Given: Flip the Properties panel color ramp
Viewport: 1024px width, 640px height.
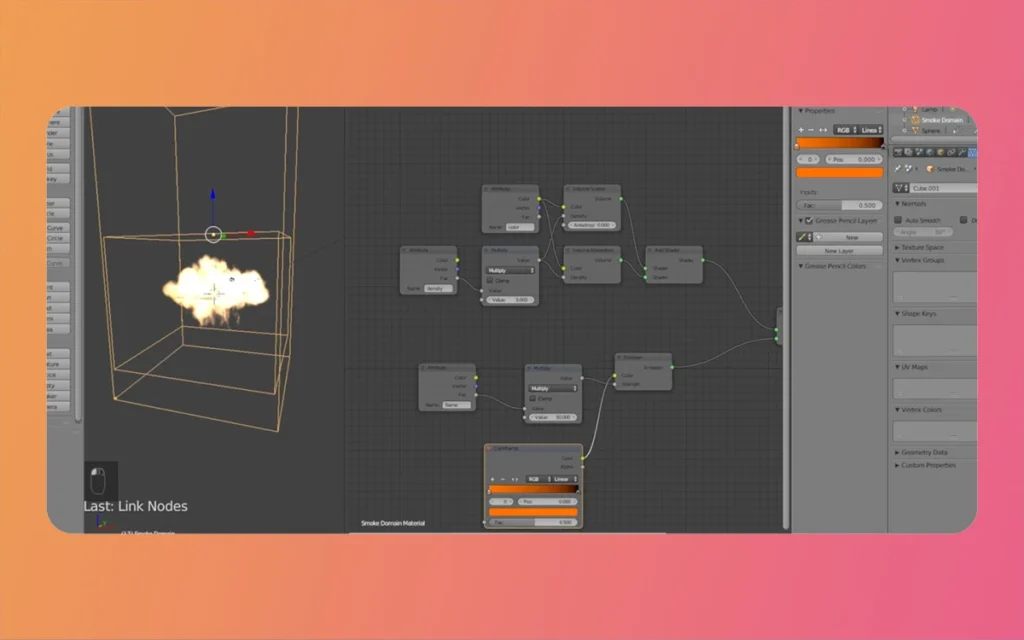Looking at the screenshot, I should (x=823, y=130).
